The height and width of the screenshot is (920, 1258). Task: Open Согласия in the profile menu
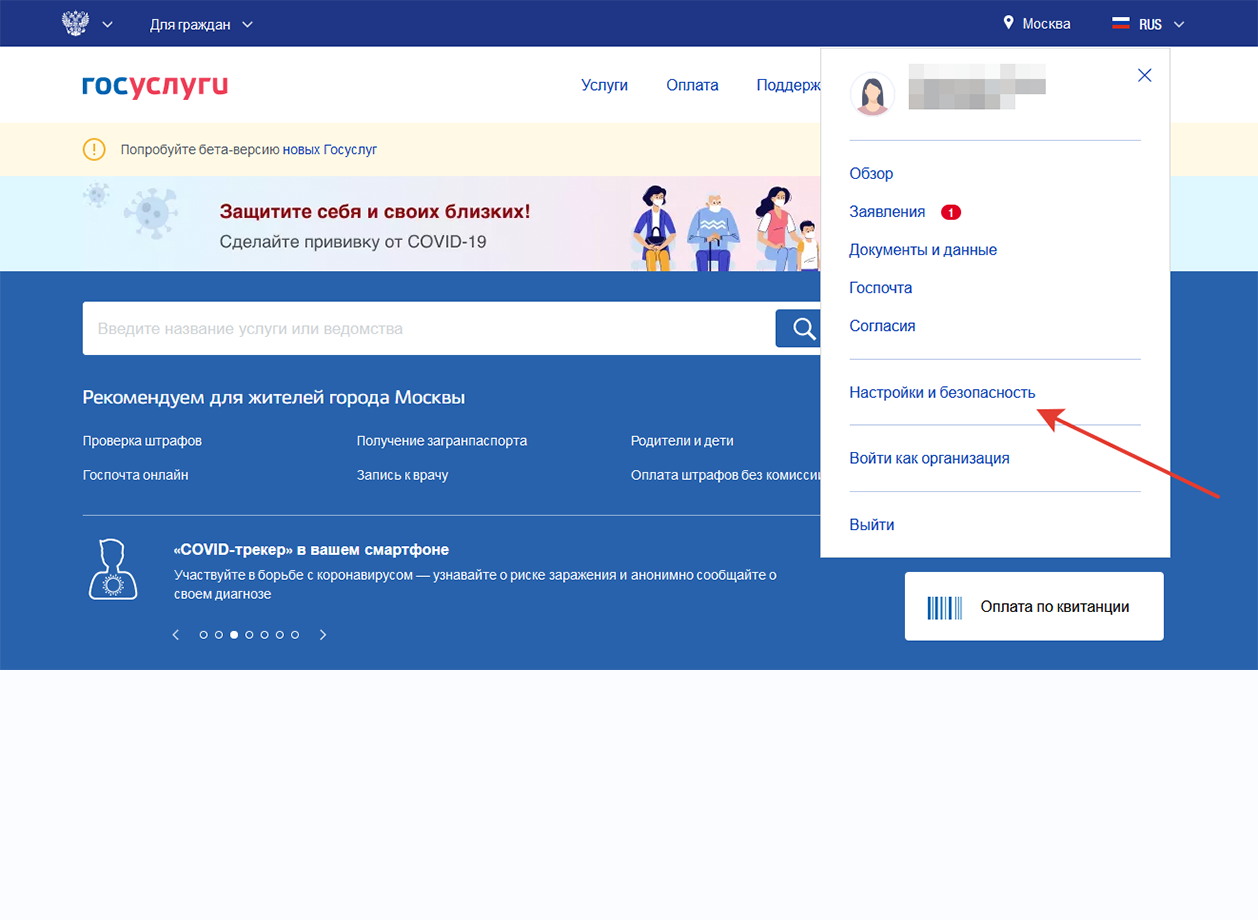point(882,326)
